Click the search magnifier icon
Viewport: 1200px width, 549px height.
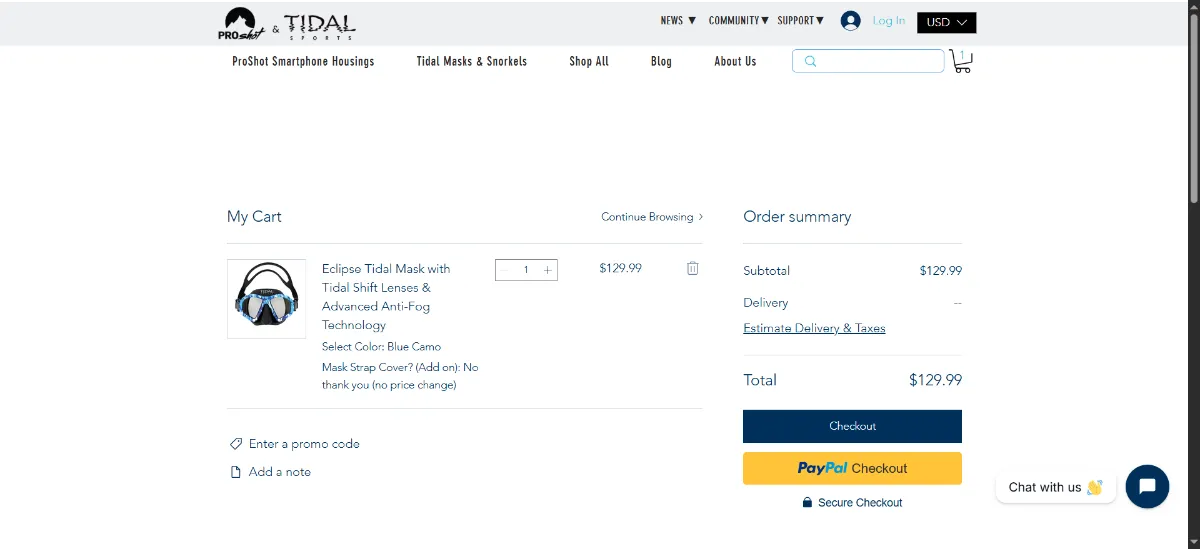[x=811, y=61]
